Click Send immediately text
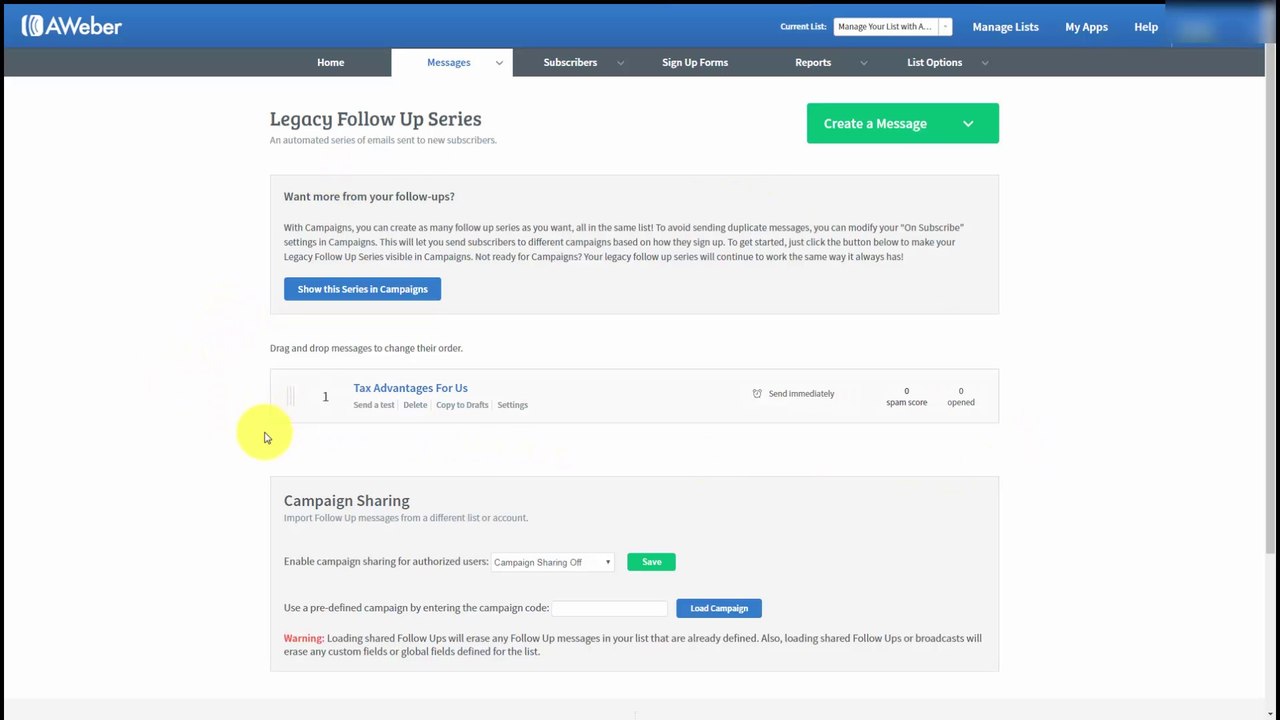The image size is (1280, 720). pos(801,394)
